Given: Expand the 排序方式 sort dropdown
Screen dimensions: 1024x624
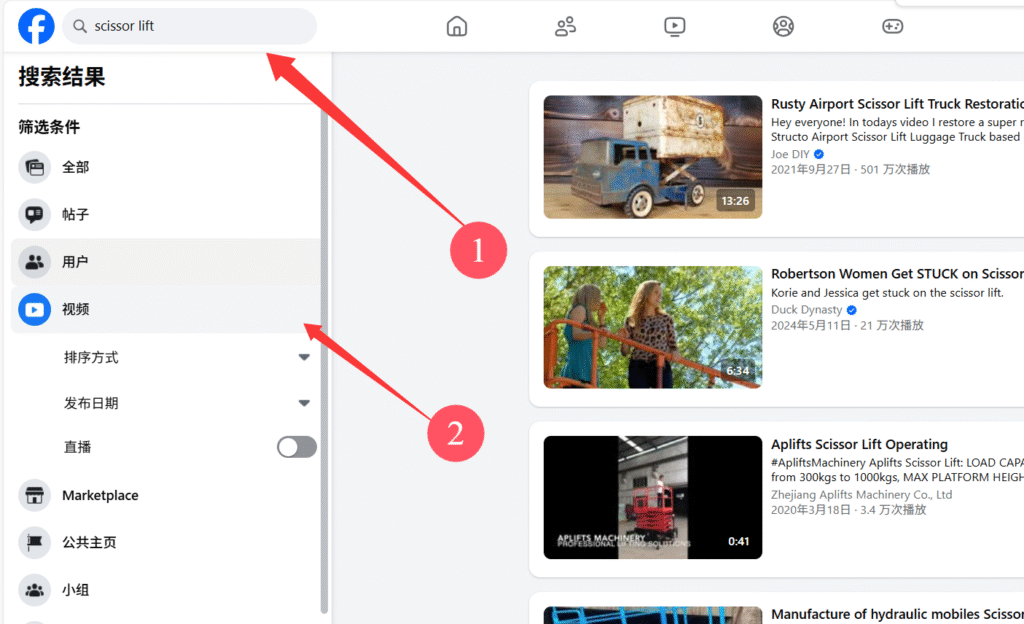Looking at the screenshot, I should (x=304, y=357).
